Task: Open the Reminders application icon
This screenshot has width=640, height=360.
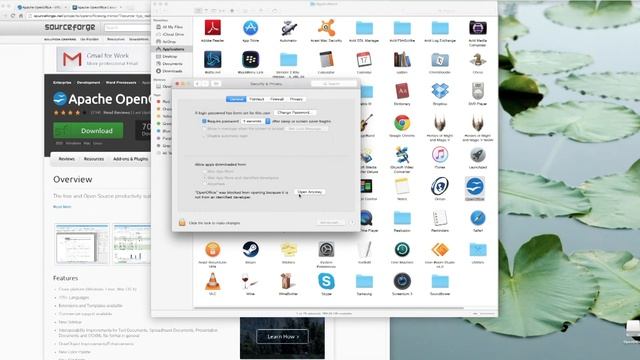Action: coord(440,218)
